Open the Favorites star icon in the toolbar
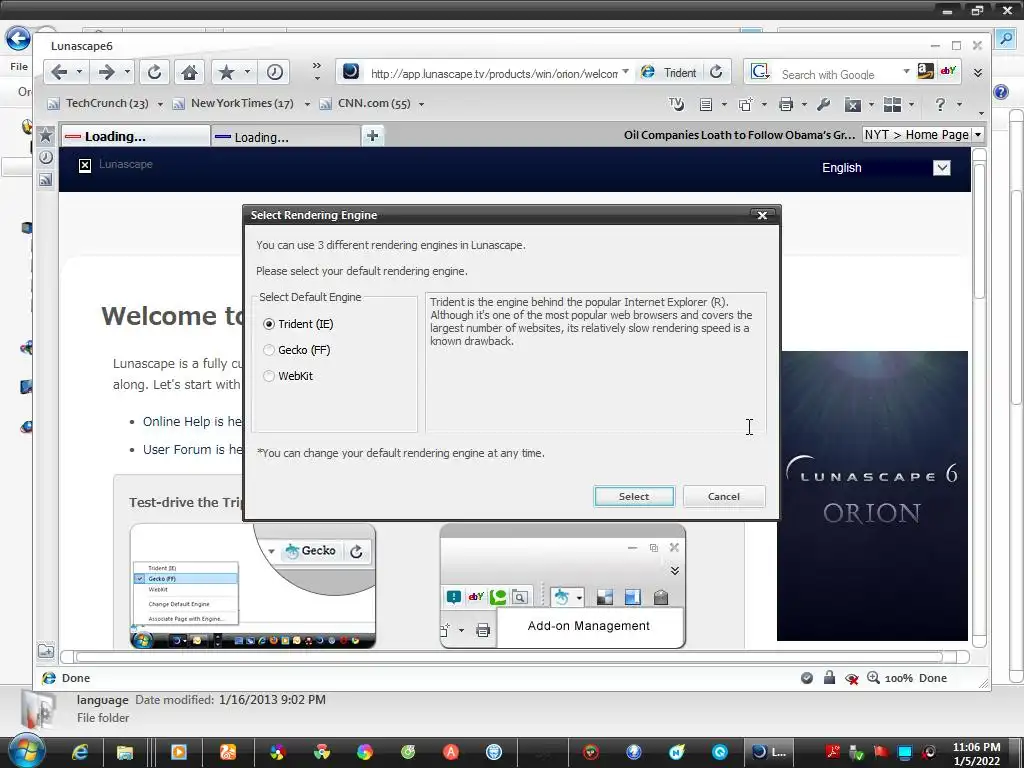This screenshot has width=1024, height=768. click(226, 72)
